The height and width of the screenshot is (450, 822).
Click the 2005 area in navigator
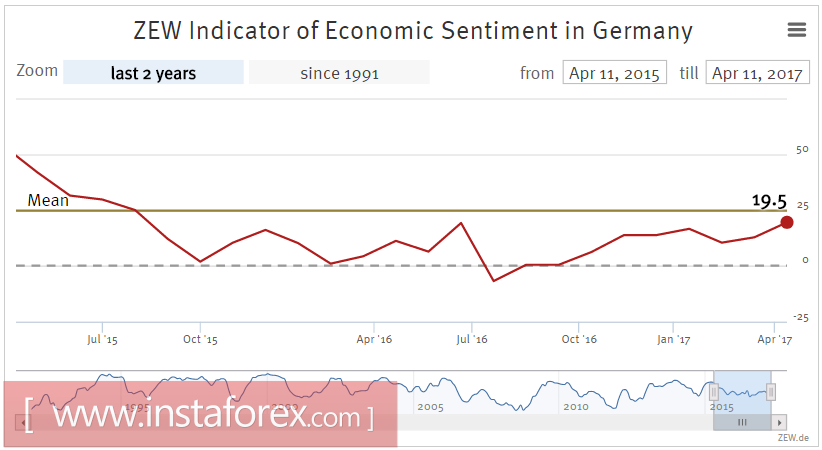coord(430,407)
